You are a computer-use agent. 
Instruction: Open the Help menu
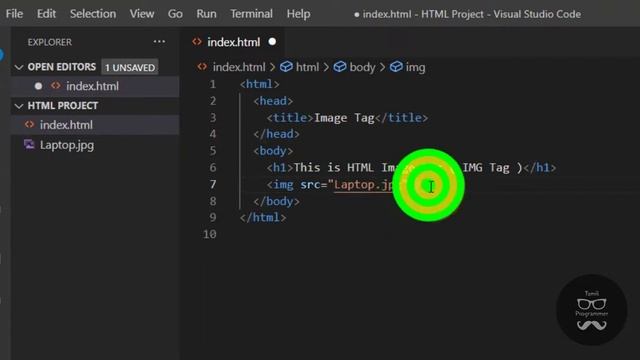(298, 14)
